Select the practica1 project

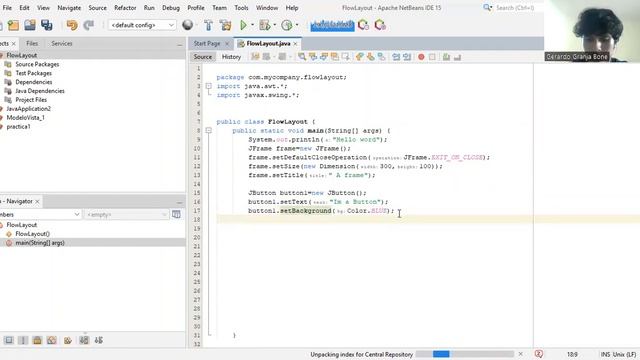pyautogui.click(x=18, y=127)
